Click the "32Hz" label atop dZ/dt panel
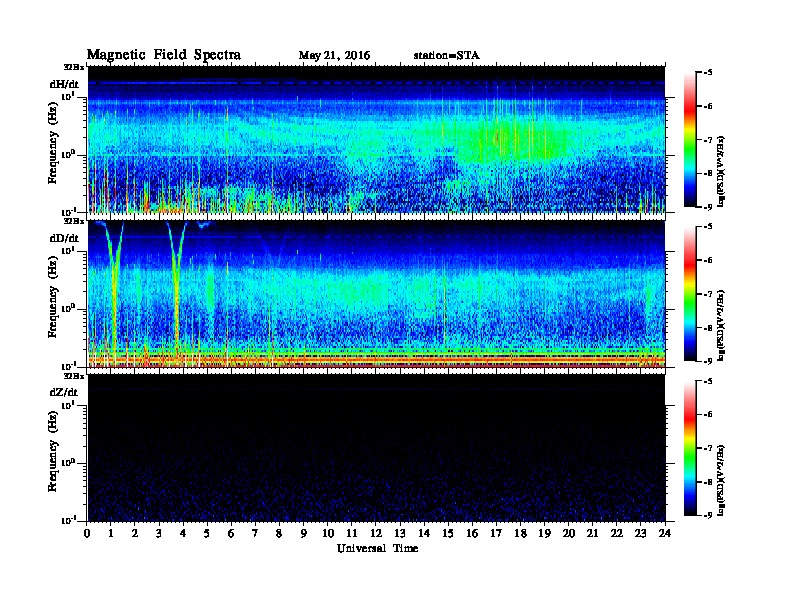Image resolution: width=792 pixels, height=612 pixels. tap(73, 376)
